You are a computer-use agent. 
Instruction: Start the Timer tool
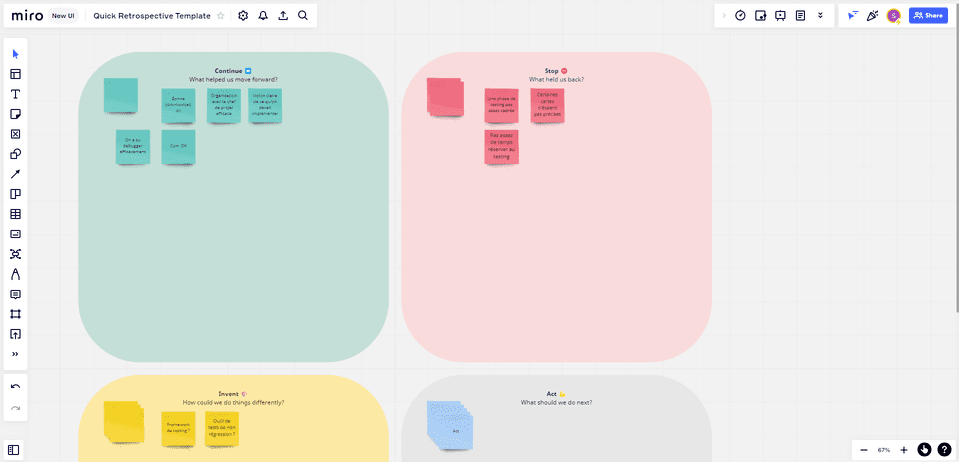click(x=740, y=16)
